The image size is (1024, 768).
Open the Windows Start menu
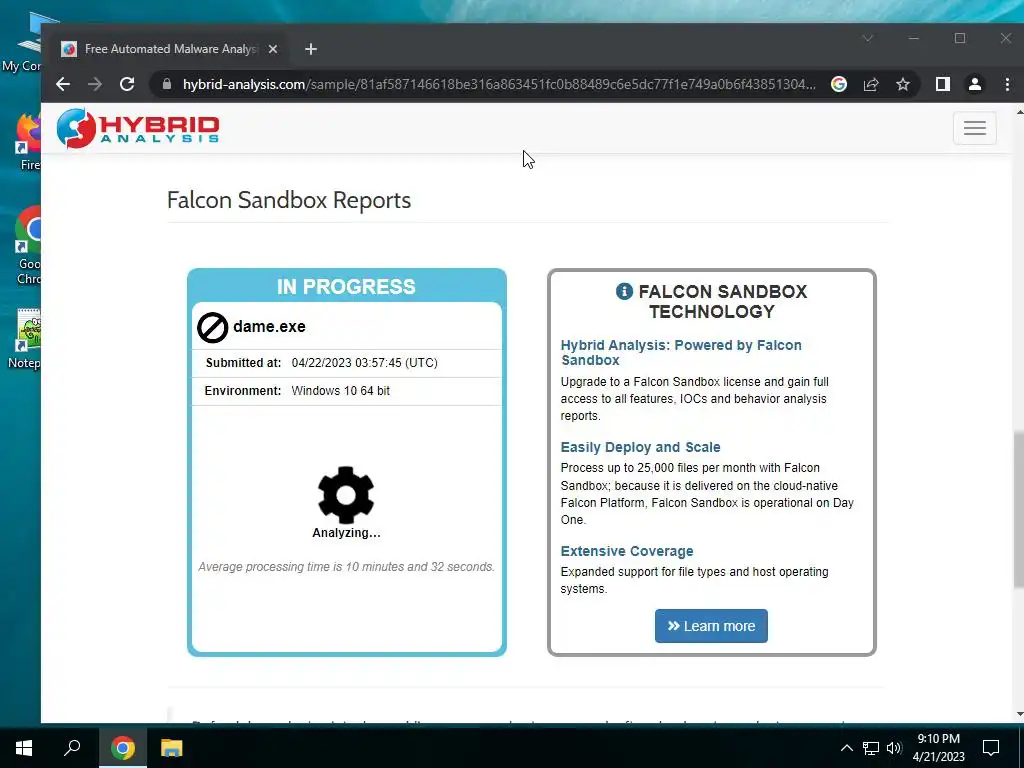pyautogui.click(x=24, y=748)
